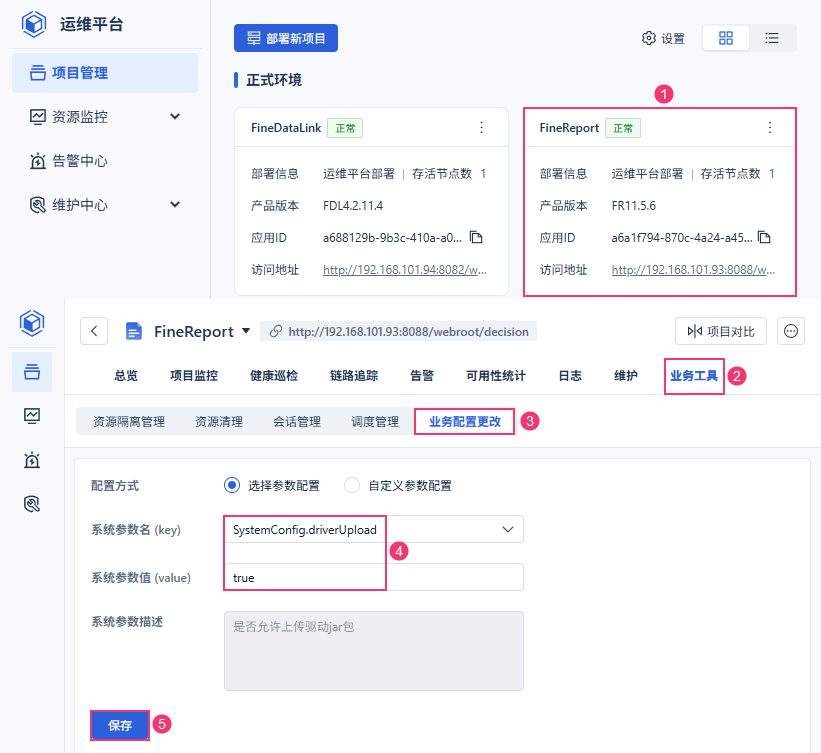Click the collapsed sidebar logo icon
Screen dimensions: 821x753
pos(32,323)
